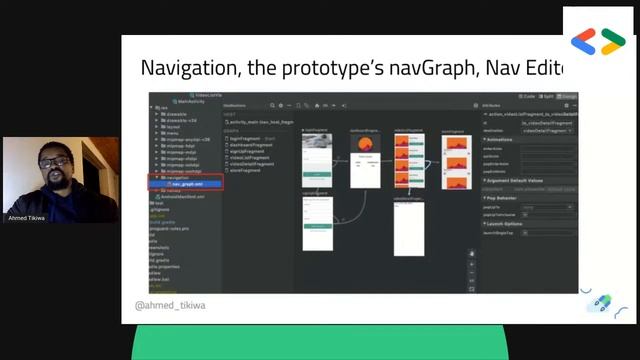This screenshot has width=640, height=360.
Task: Select signUpFragment in Destinations list
Action: [x=245, y=151]
